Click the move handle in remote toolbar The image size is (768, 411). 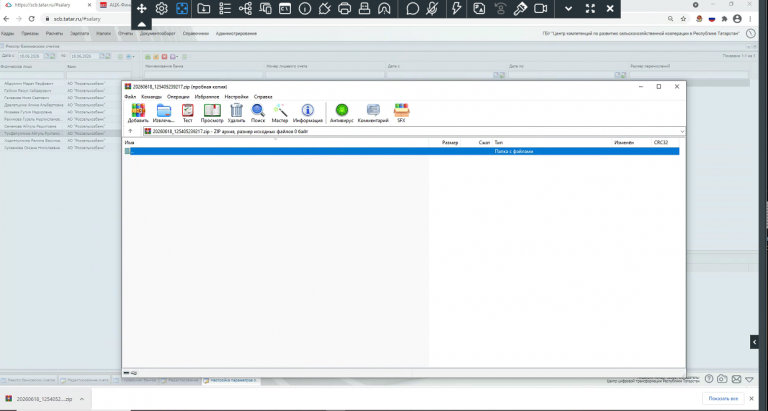click(x=142, y=9)
